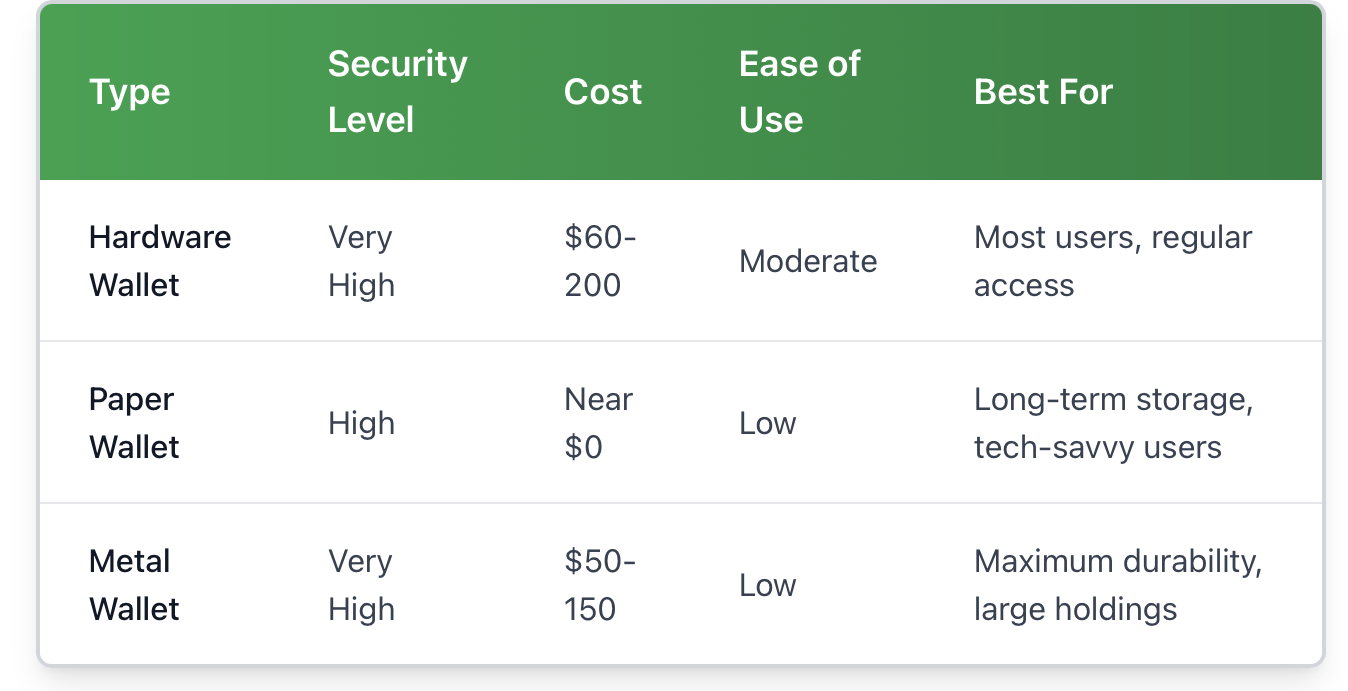Click the Most users, regular access cell

(x=1112, y=261)
